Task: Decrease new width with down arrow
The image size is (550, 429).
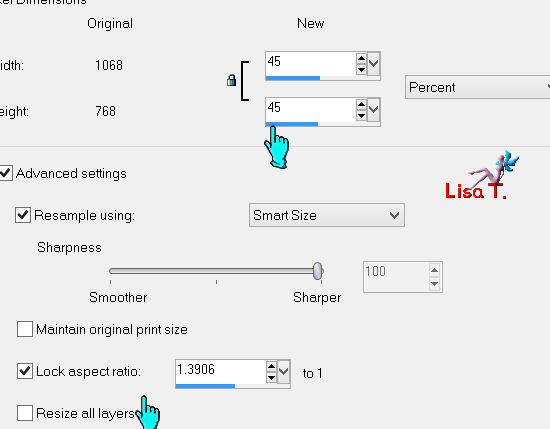Action: point(361,69)
